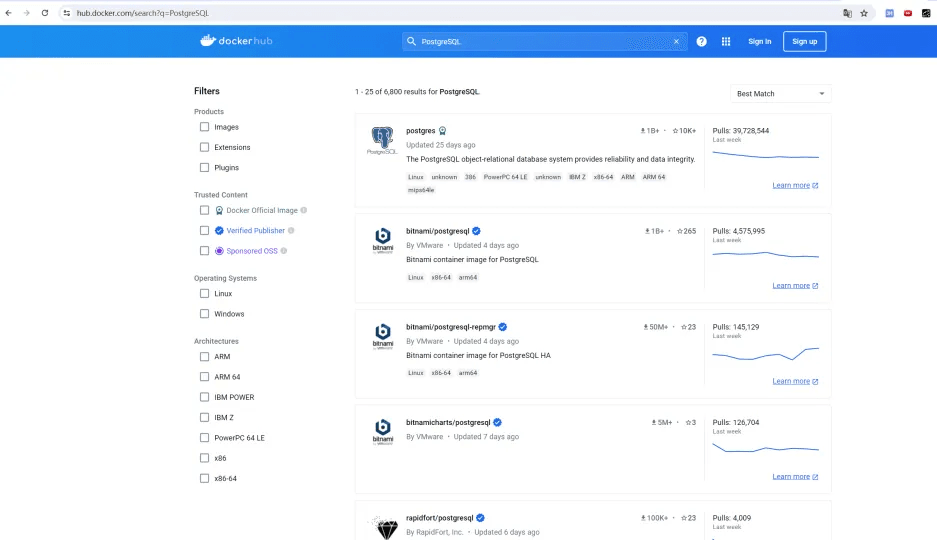Check the PowerPC 64 LE checkbox

[x=204, y=438]
